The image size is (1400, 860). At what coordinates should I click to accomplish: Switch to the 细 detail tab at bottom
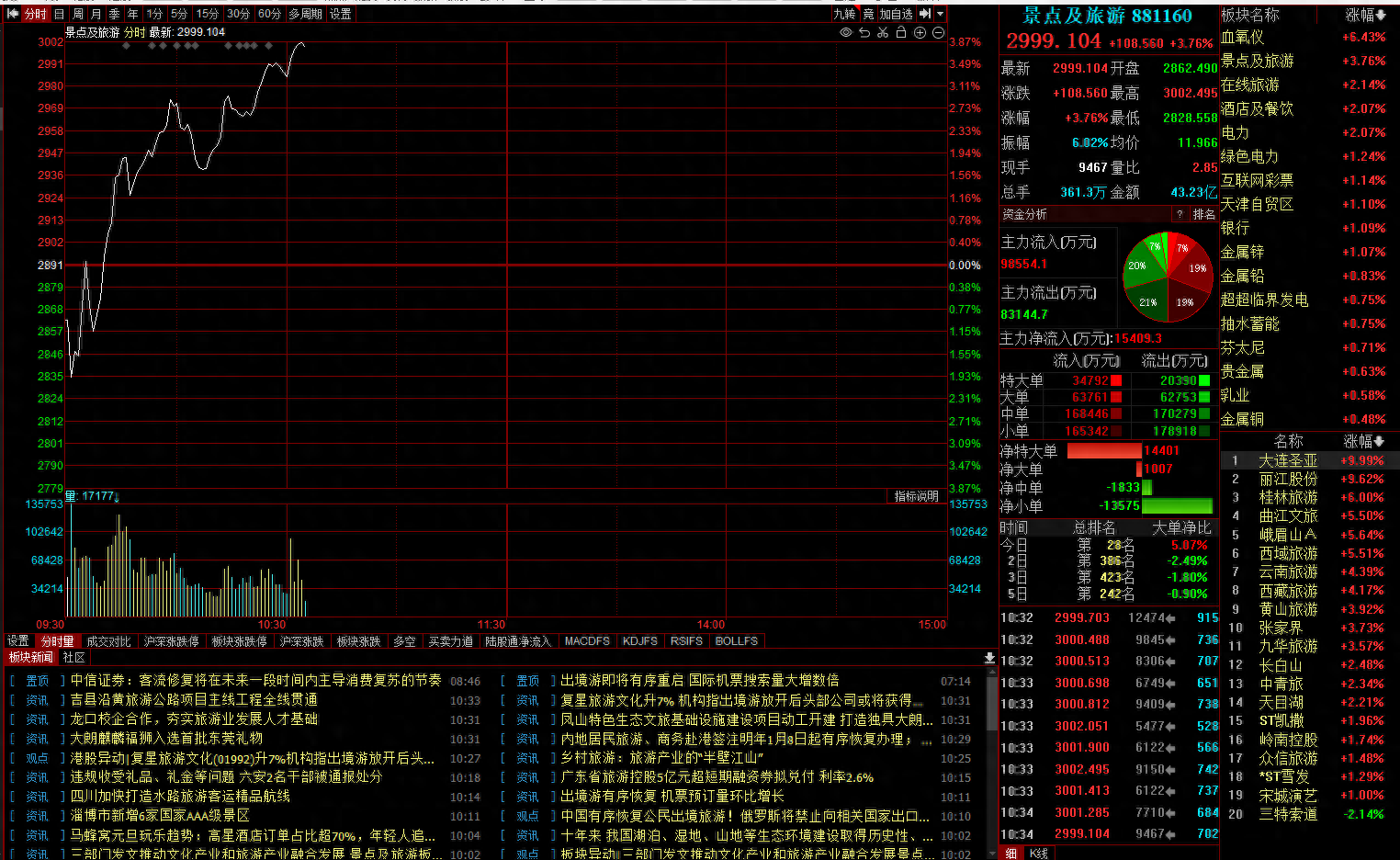(x=1010, y=854)
